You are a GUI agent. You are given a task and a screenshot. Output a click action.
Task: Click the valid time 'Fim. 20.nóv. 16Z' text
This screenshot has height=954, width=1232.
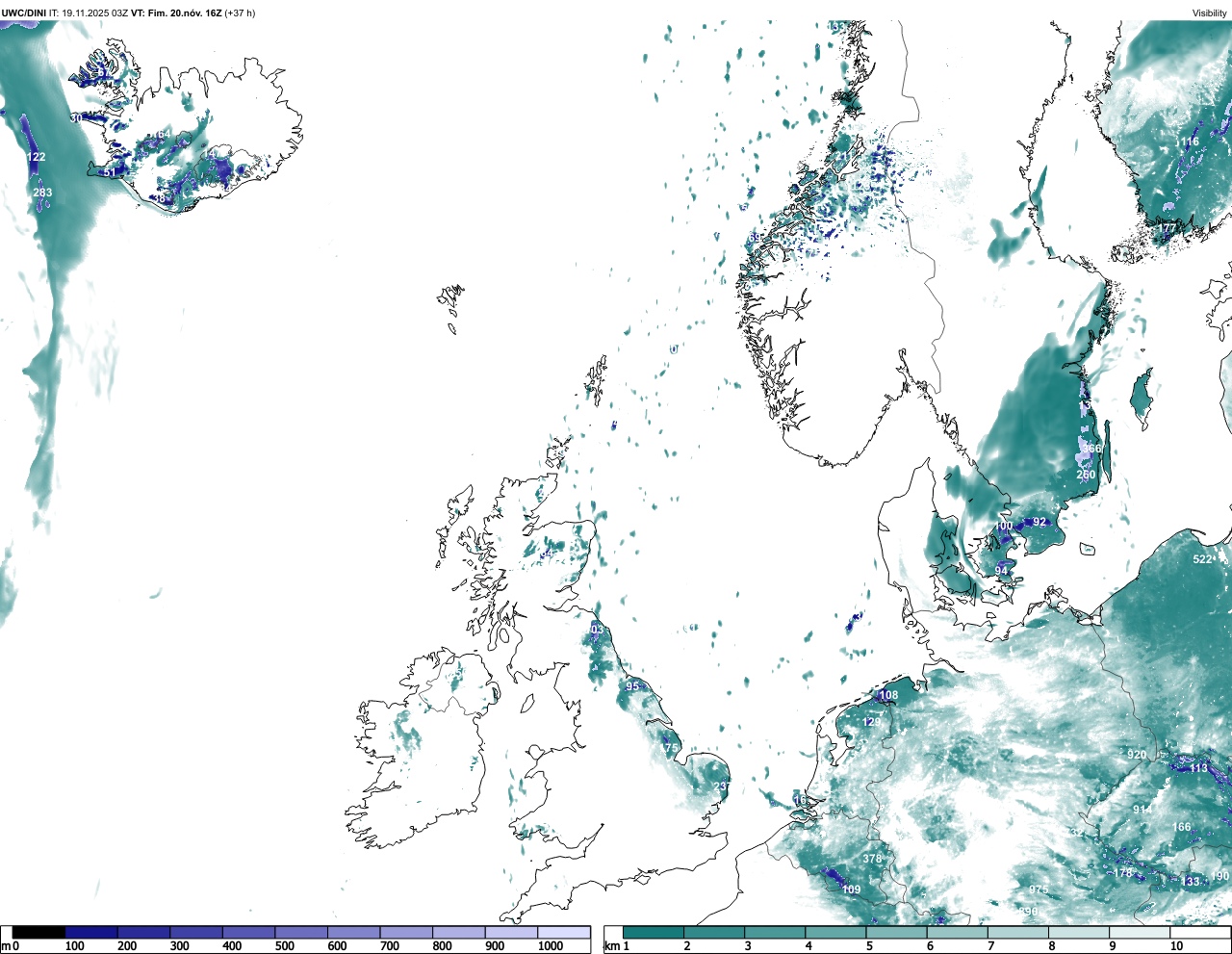click(x=184, y=13)
